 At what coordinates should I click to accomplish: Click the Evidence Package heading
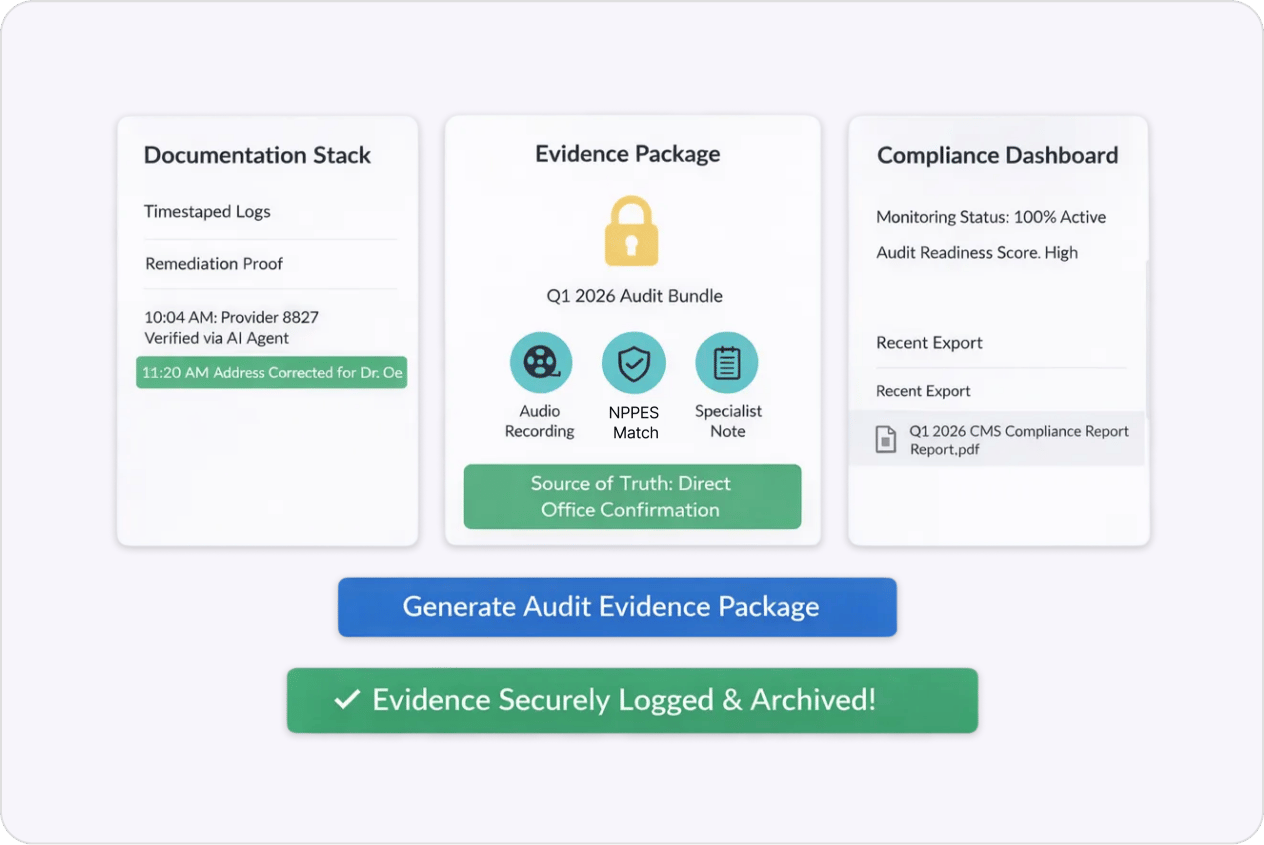627,153
